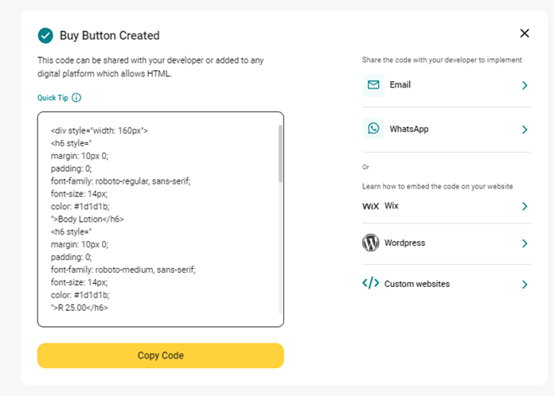This screenshot has width=554, height=396.
Task: Click the Email envelope icon
Action: click(373, 85)
